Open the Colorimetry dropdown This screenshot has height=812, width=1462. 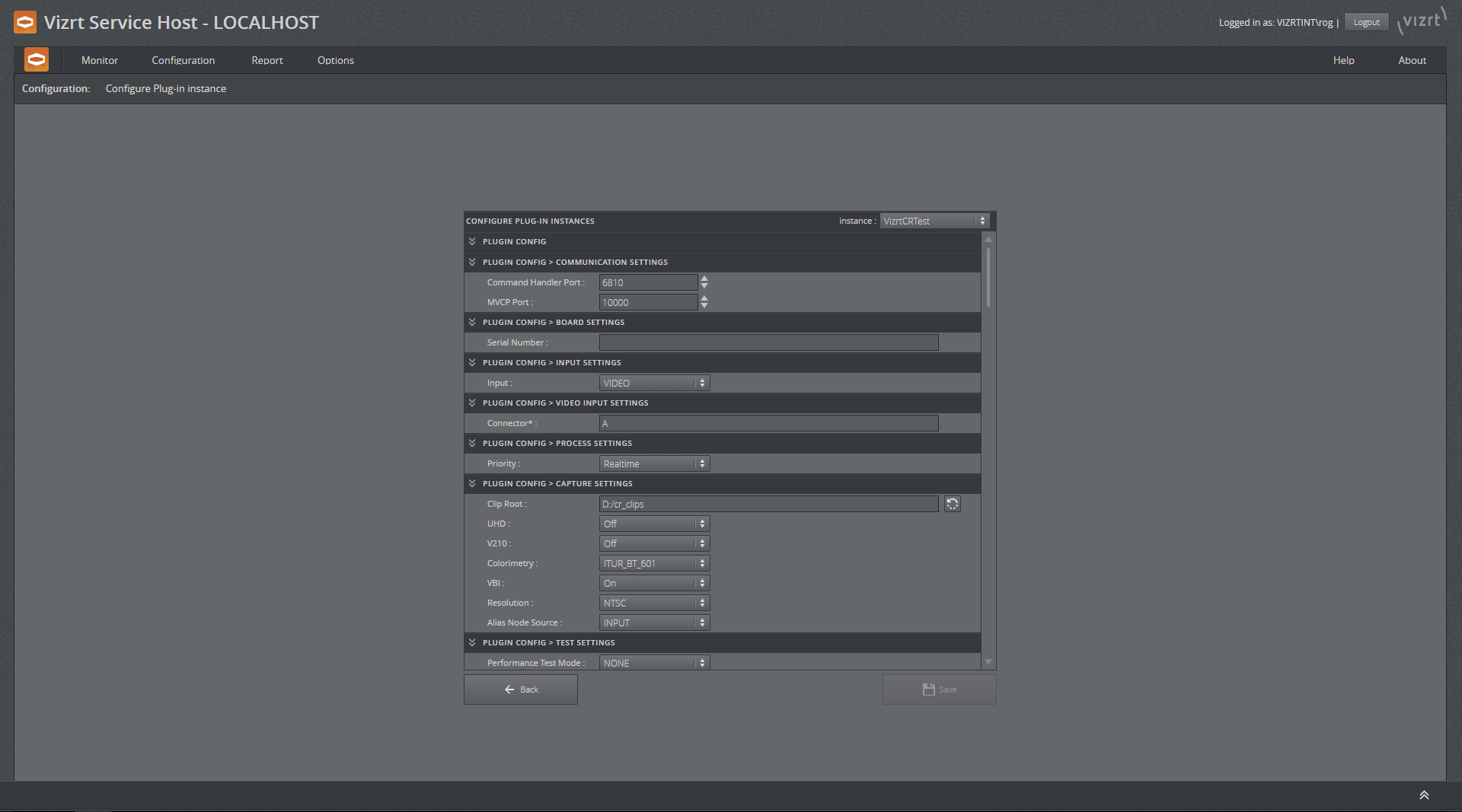[654, 563]
